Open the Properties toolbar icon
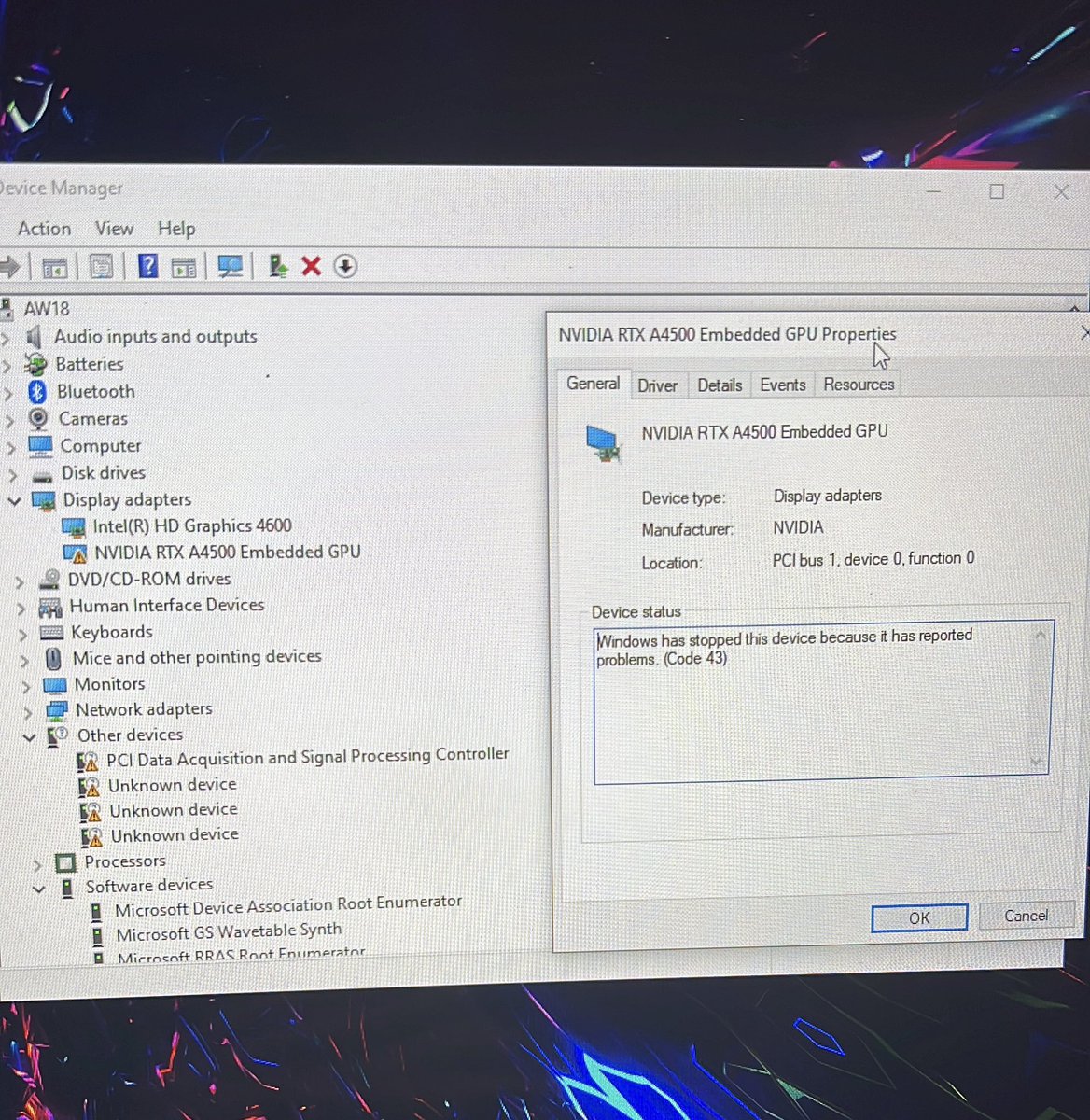The image size is (1090, 1120). (x=101, y=267)
